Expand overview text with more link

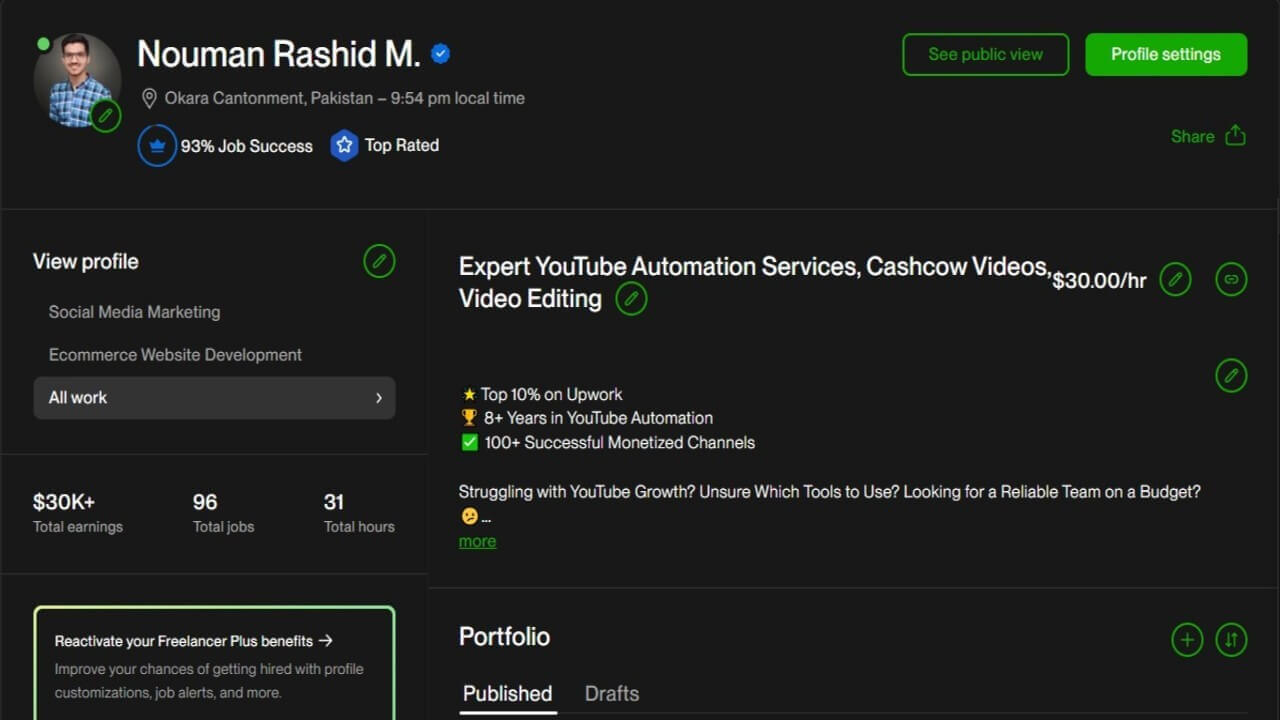point(477,541)
